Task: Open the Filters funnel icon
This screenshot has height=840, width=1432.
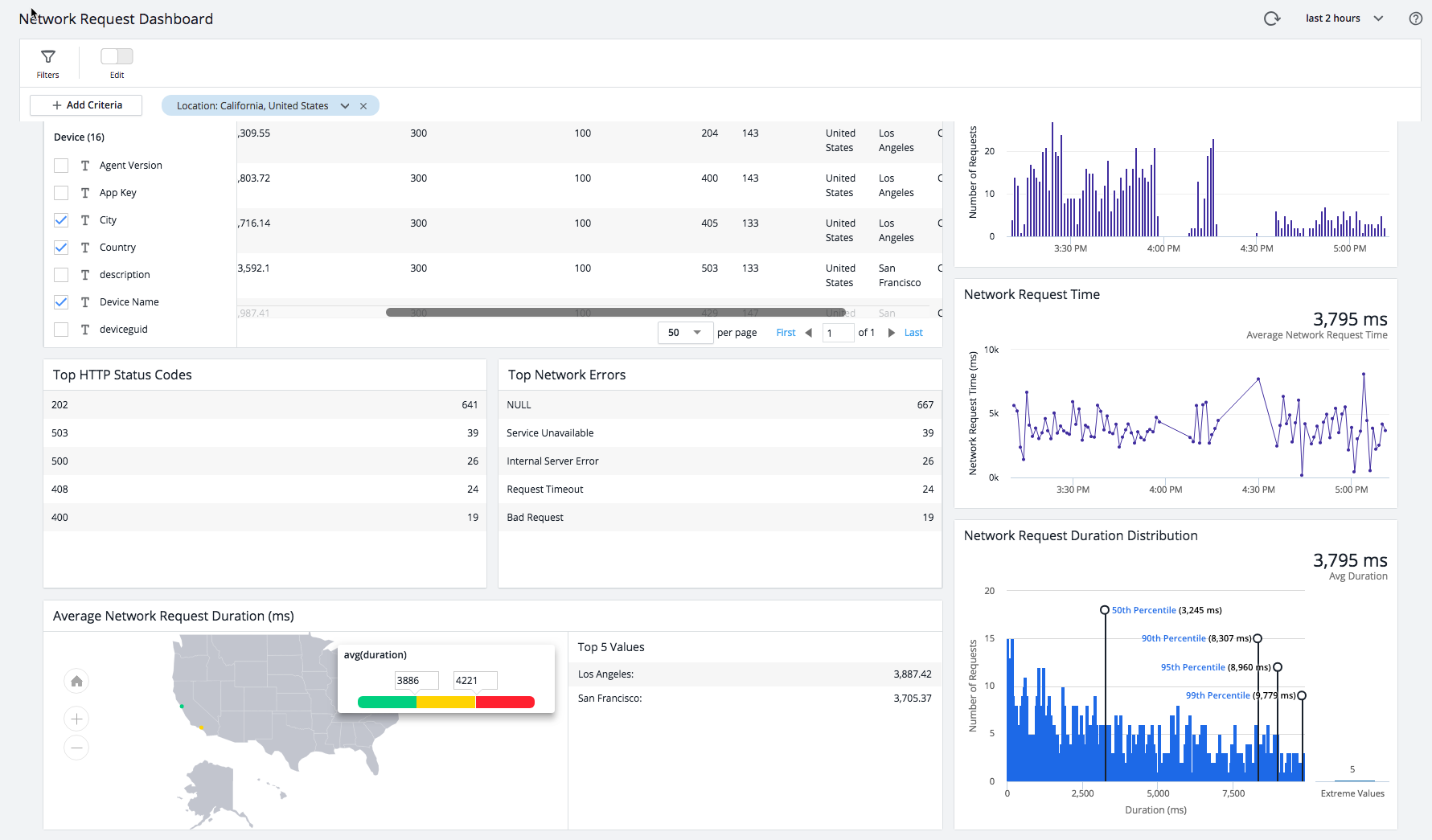Action: [x=47, y=57]
